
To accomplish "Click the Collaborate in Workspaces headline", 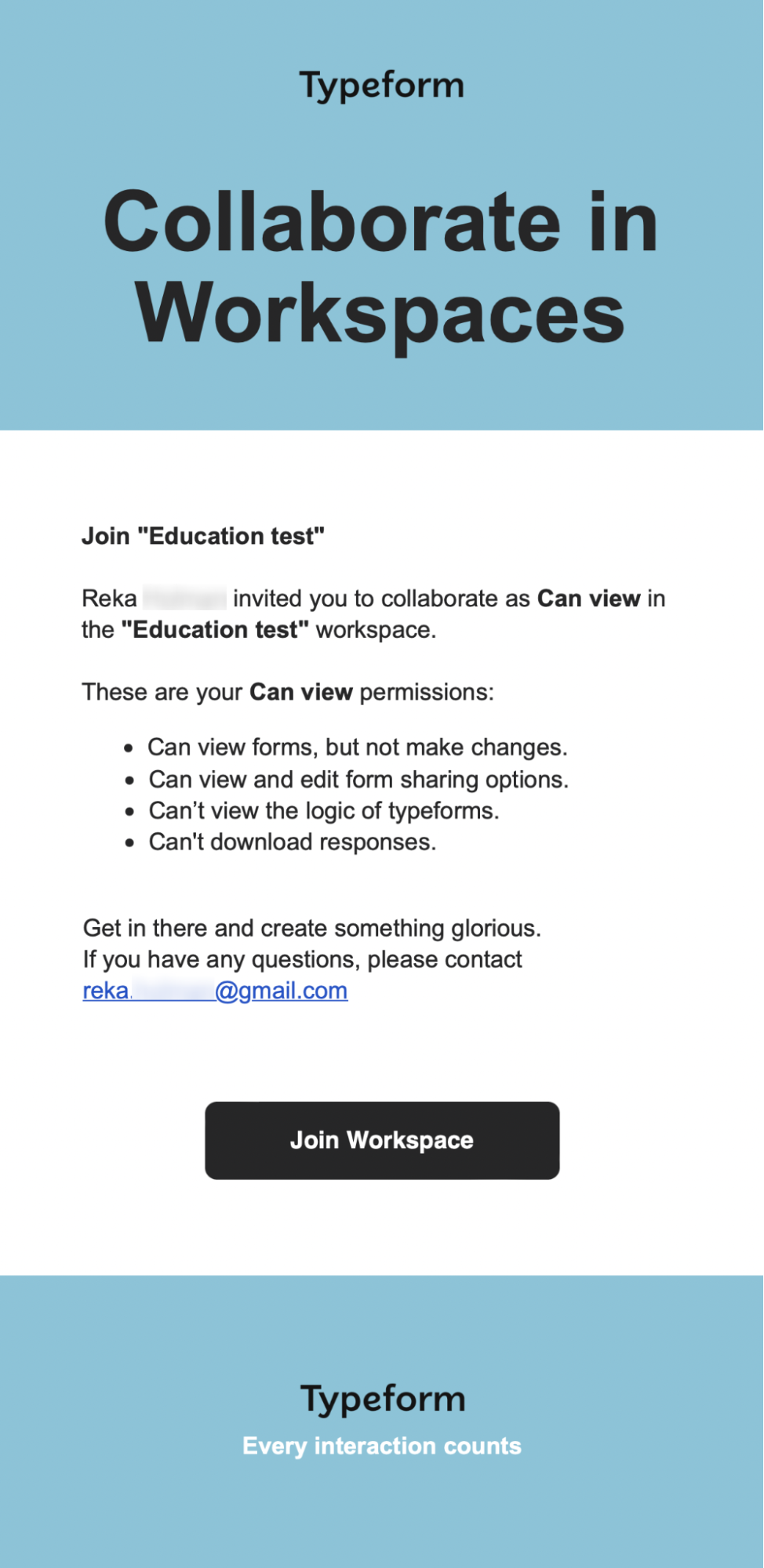I will point(381,267).
